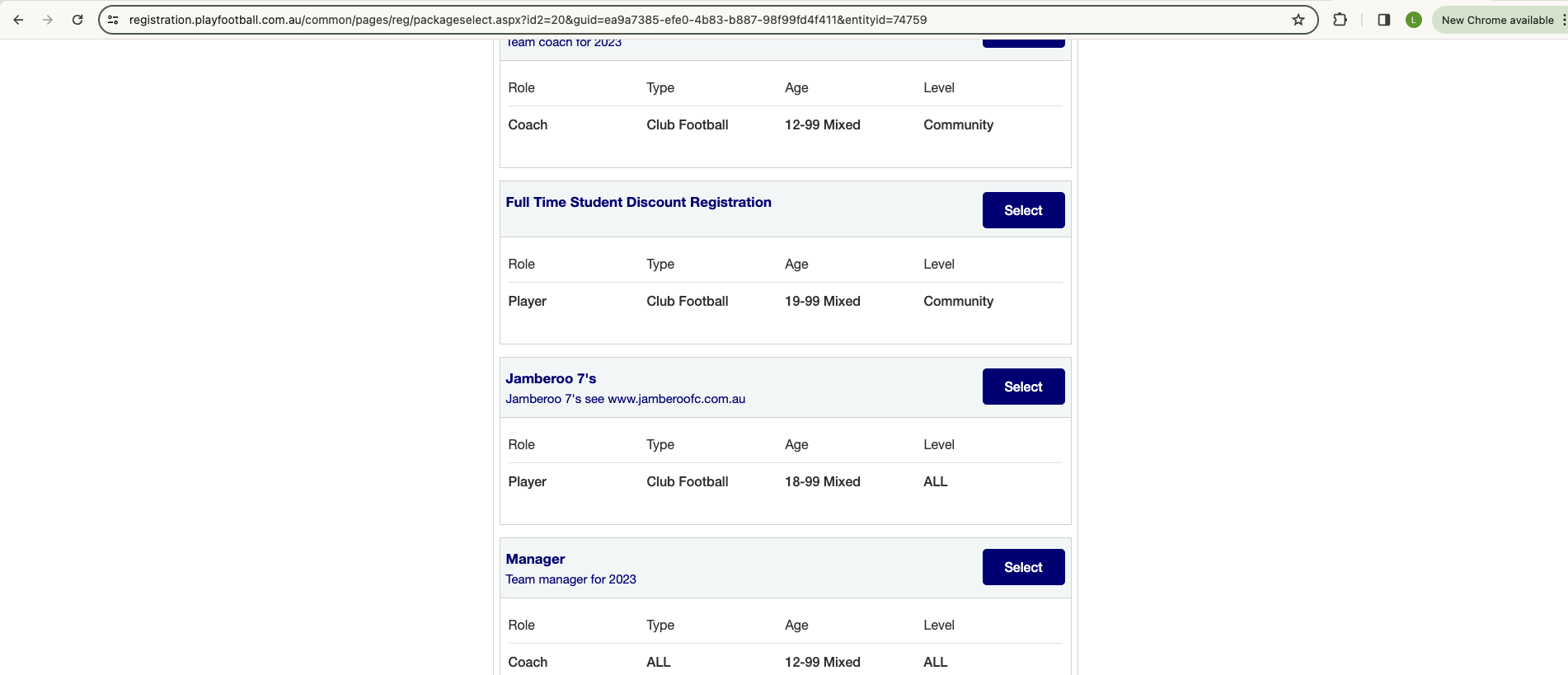Select the Team coach for 2023 package
This screenshot has width=1568, height=675.
coord(1023,37)
